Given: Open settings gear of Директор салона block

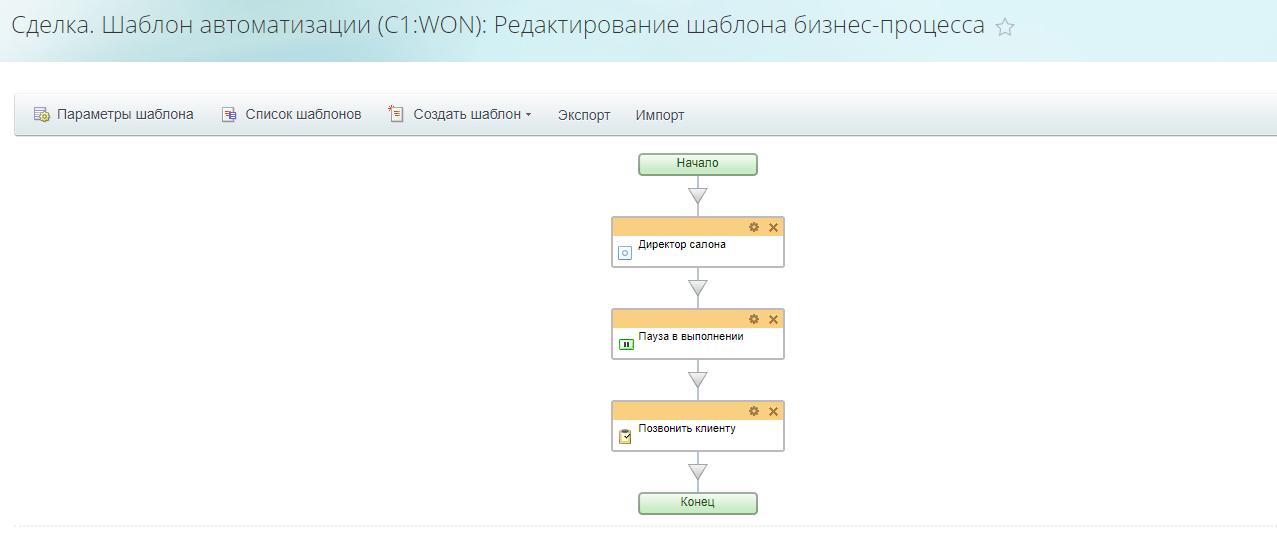Looking at the screenshot, I should [754, 227].
